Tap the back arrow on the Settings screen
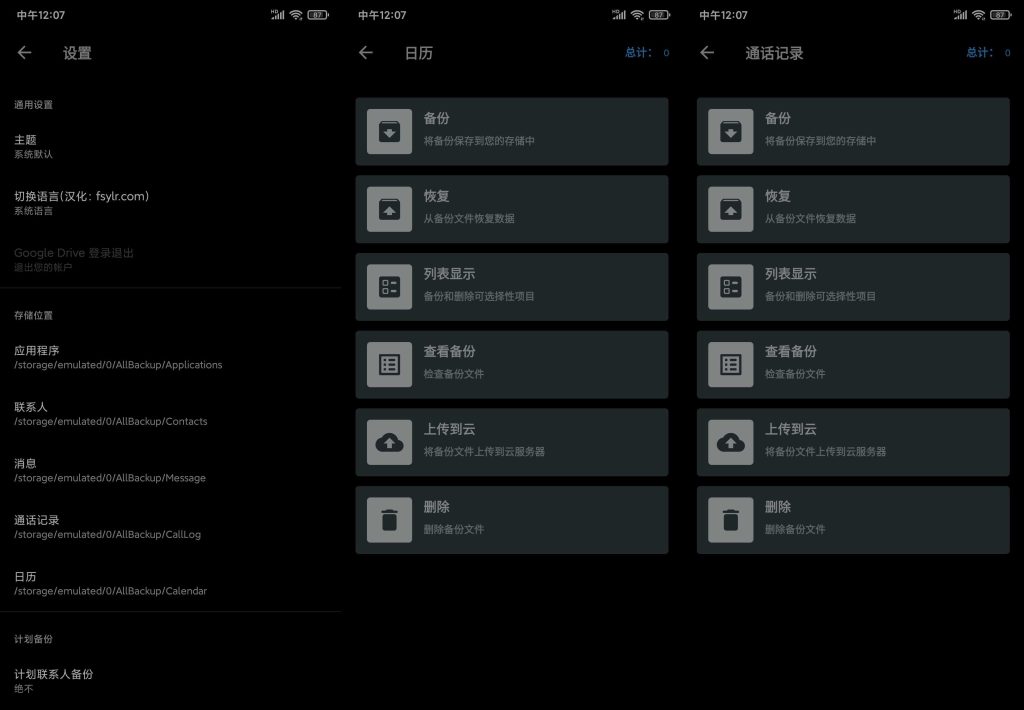1024x710 pixels. point(24,53)
